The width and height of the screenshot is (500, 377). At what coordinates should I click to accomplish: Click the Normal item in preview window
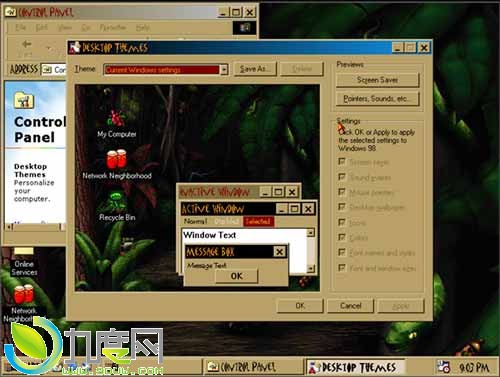coord(195,221)
